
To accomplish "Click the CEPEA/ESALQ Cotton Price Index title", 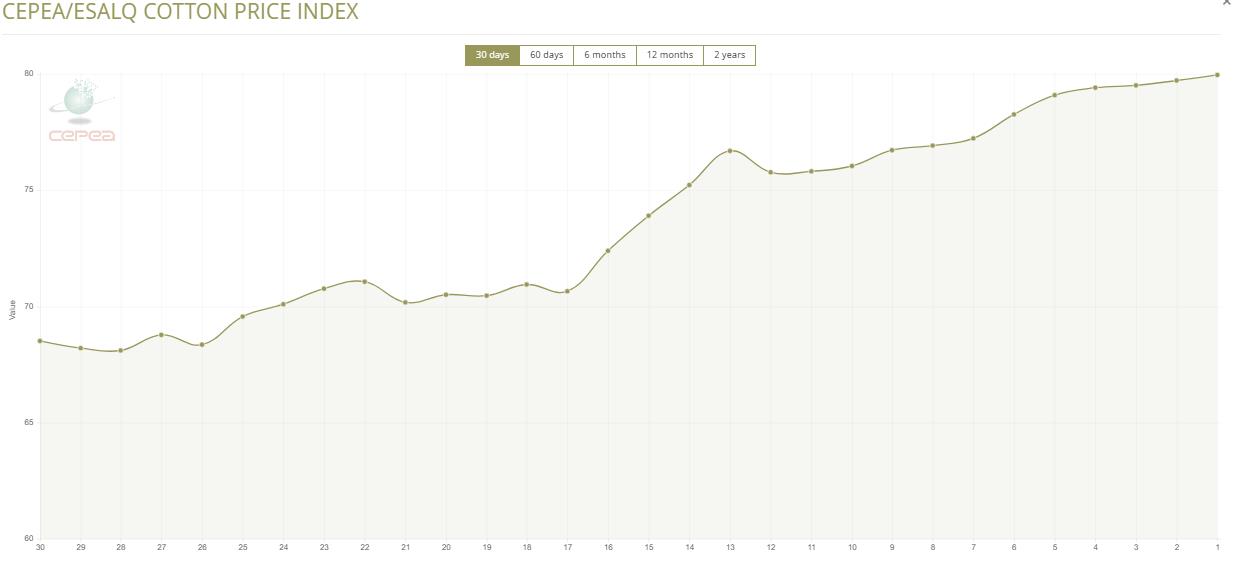I will coord(180,12).
